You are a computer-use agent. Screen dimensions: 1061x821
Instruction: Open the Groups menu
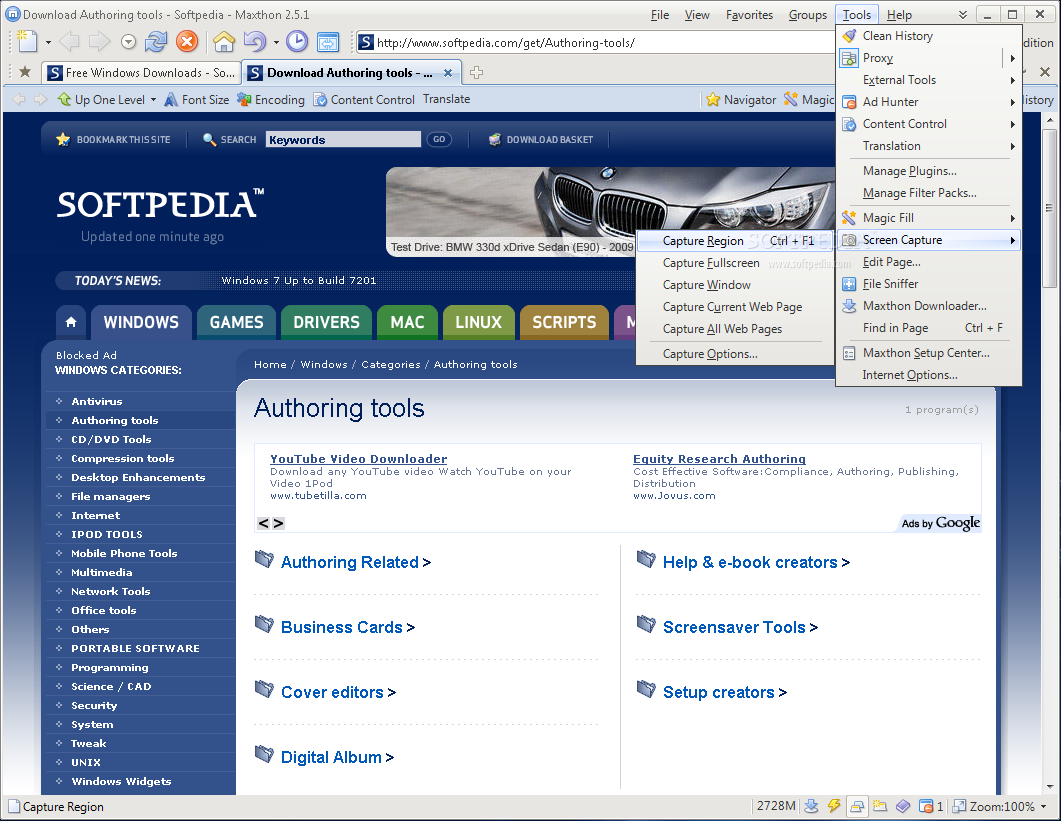tap(807, 15)
